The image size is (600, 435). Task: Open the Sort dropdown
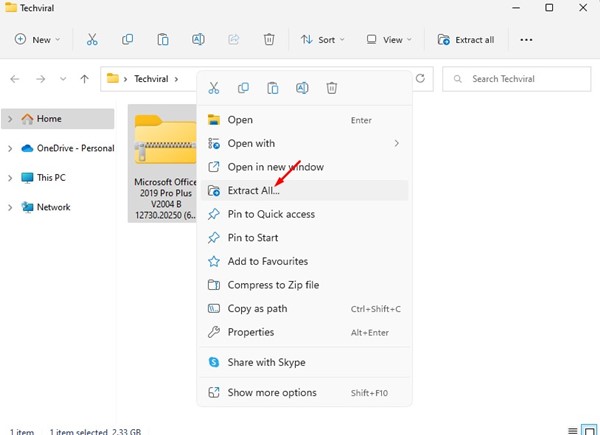point(323,40)
